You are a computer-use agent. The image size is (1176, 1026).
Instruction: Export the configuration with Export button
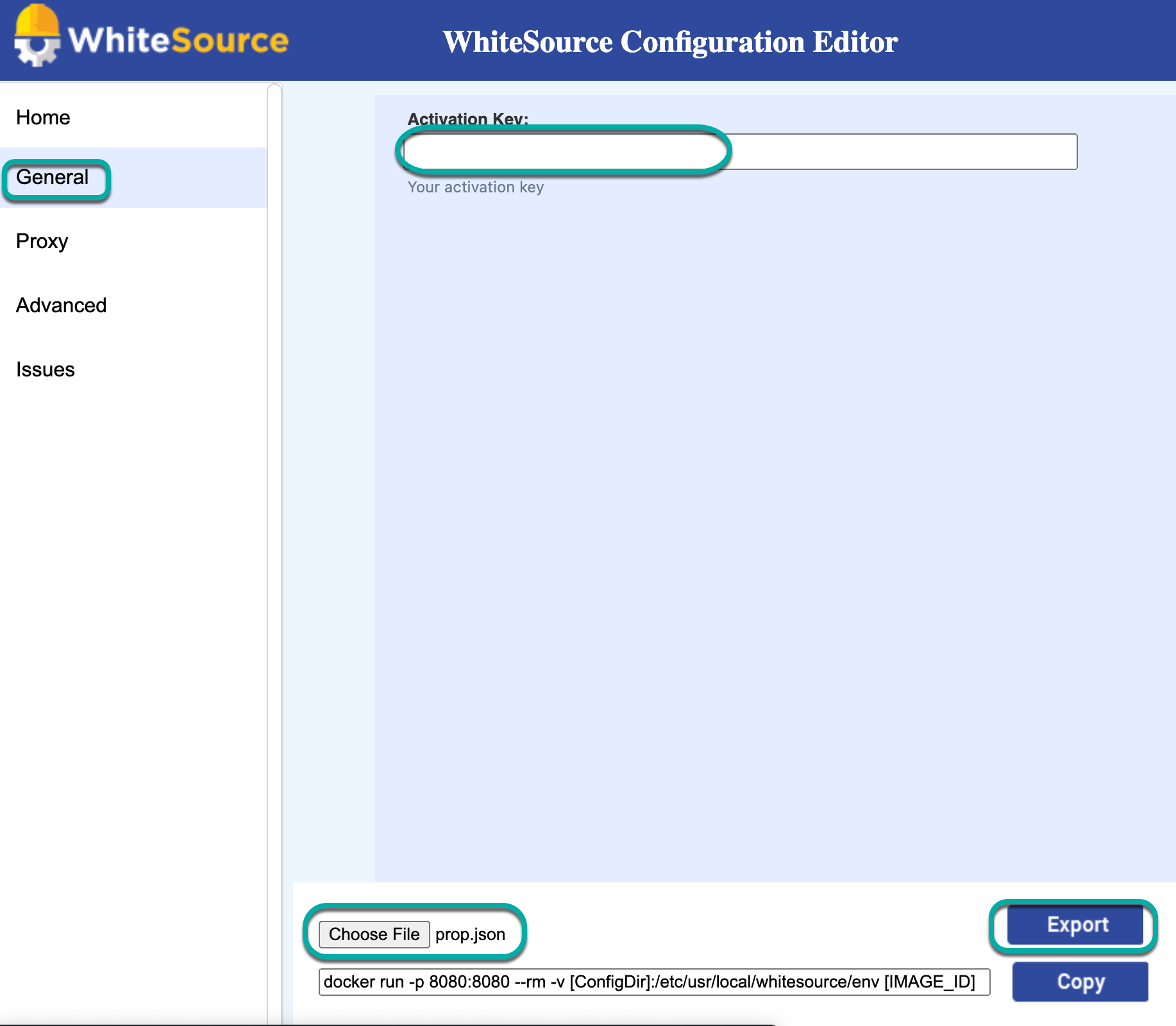click(1077, 925)
